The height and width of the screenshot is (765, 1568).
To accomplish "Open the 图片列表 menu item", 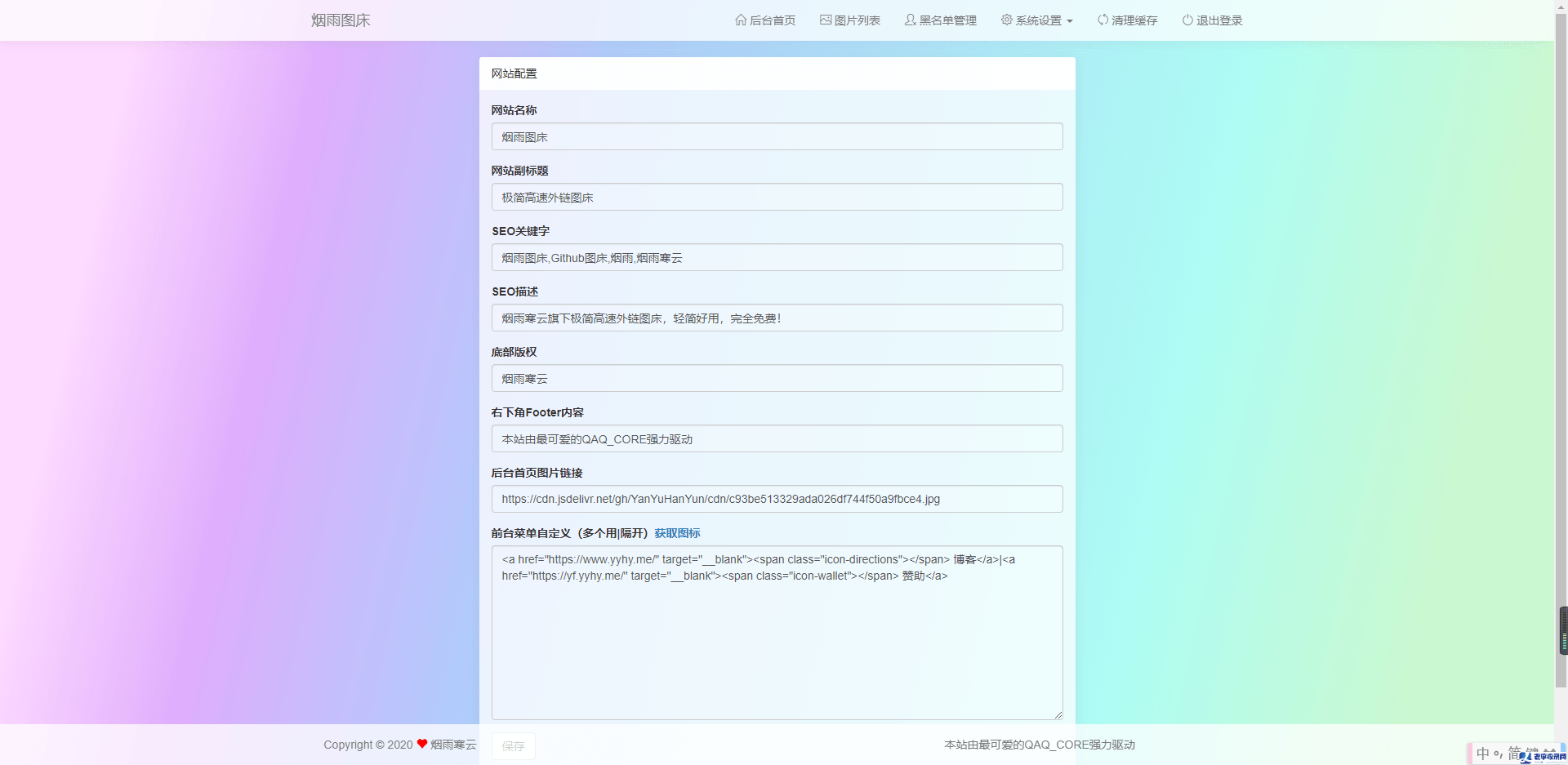I will [849, 20].
